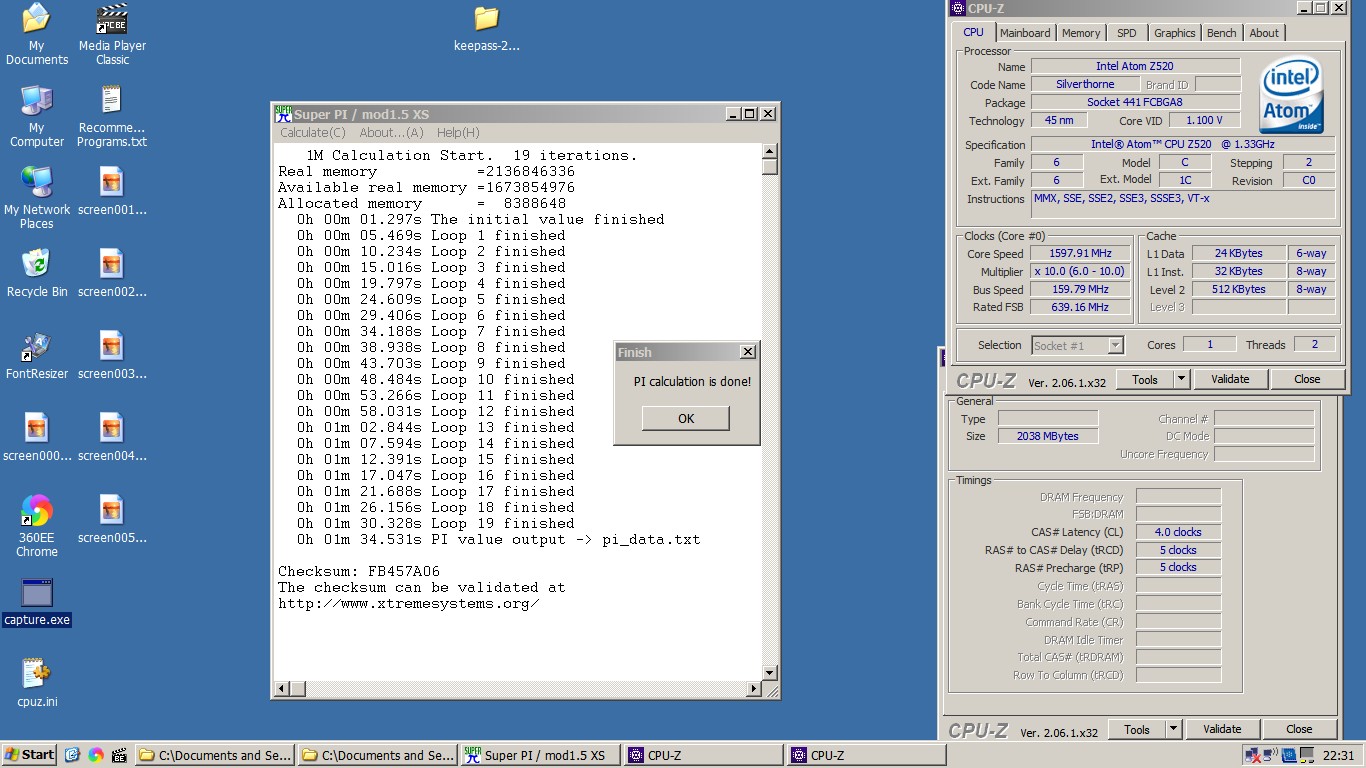Click the Size value 2038 MBytes
1366x768 pixels.
pyautogui.click(x=1048, y=436)
